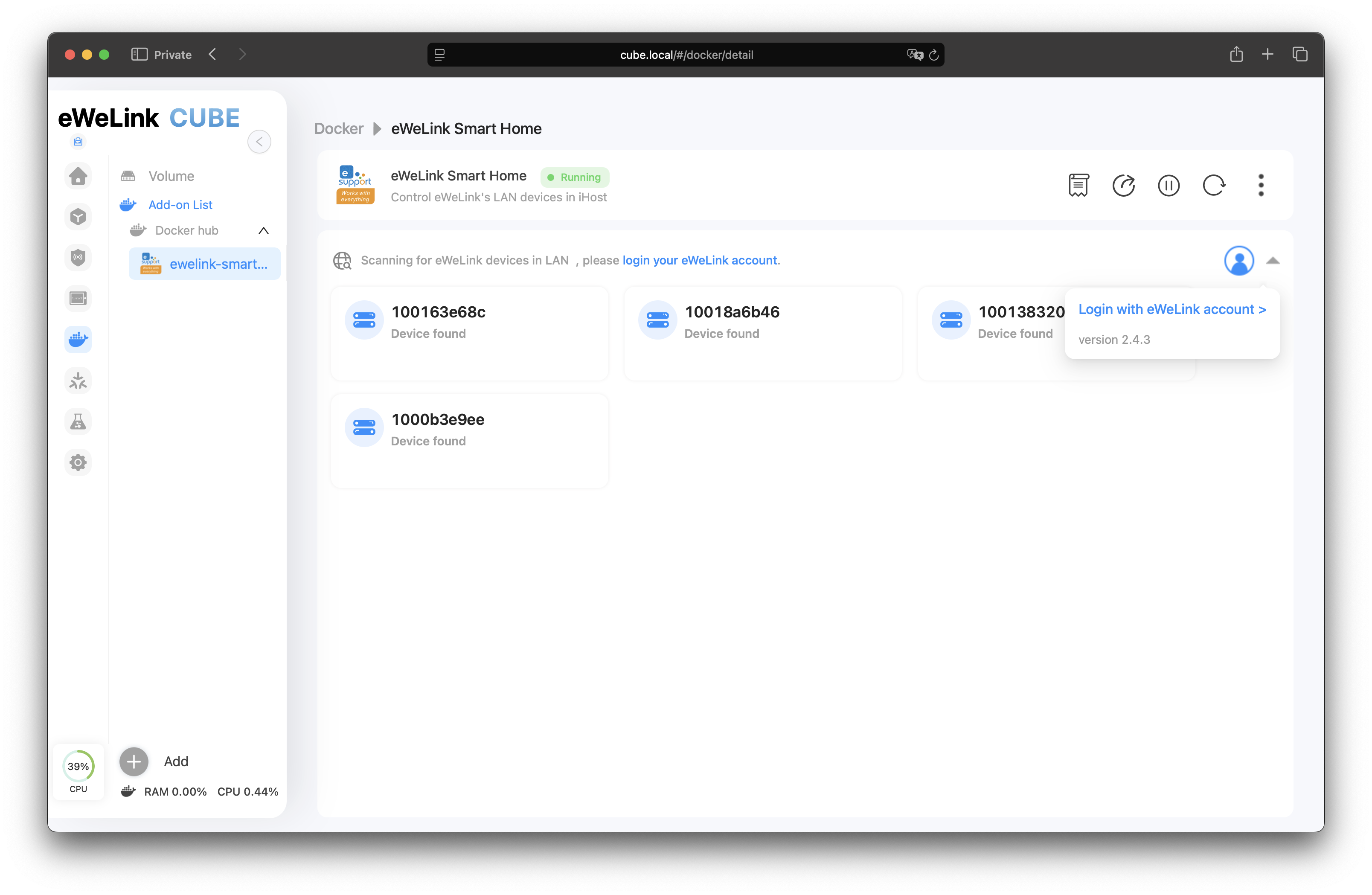The width and height of the screenshot is (1372, 895).
Task: Click the round Add plus button
Action: pos(134,761)
